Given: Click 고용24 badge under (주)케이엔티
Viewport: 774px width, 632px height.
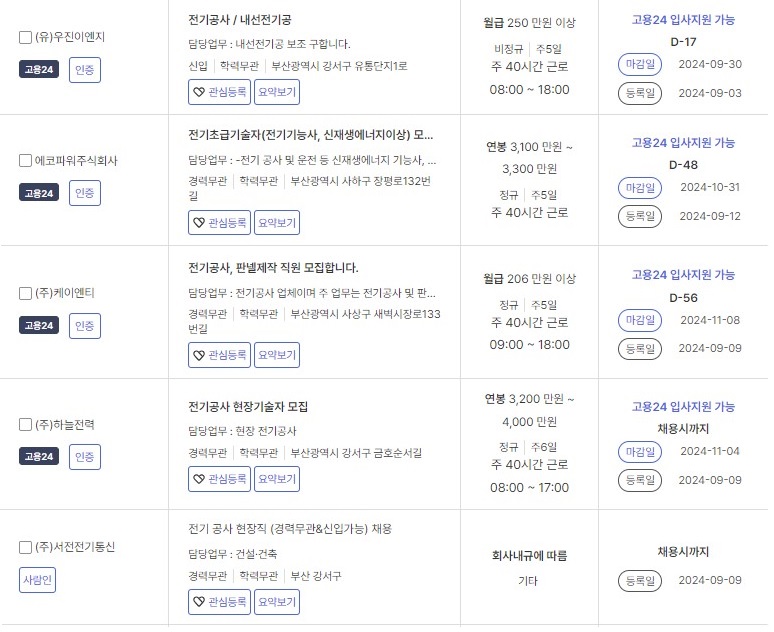Looking at the screenshot, I should click(39, 326).
